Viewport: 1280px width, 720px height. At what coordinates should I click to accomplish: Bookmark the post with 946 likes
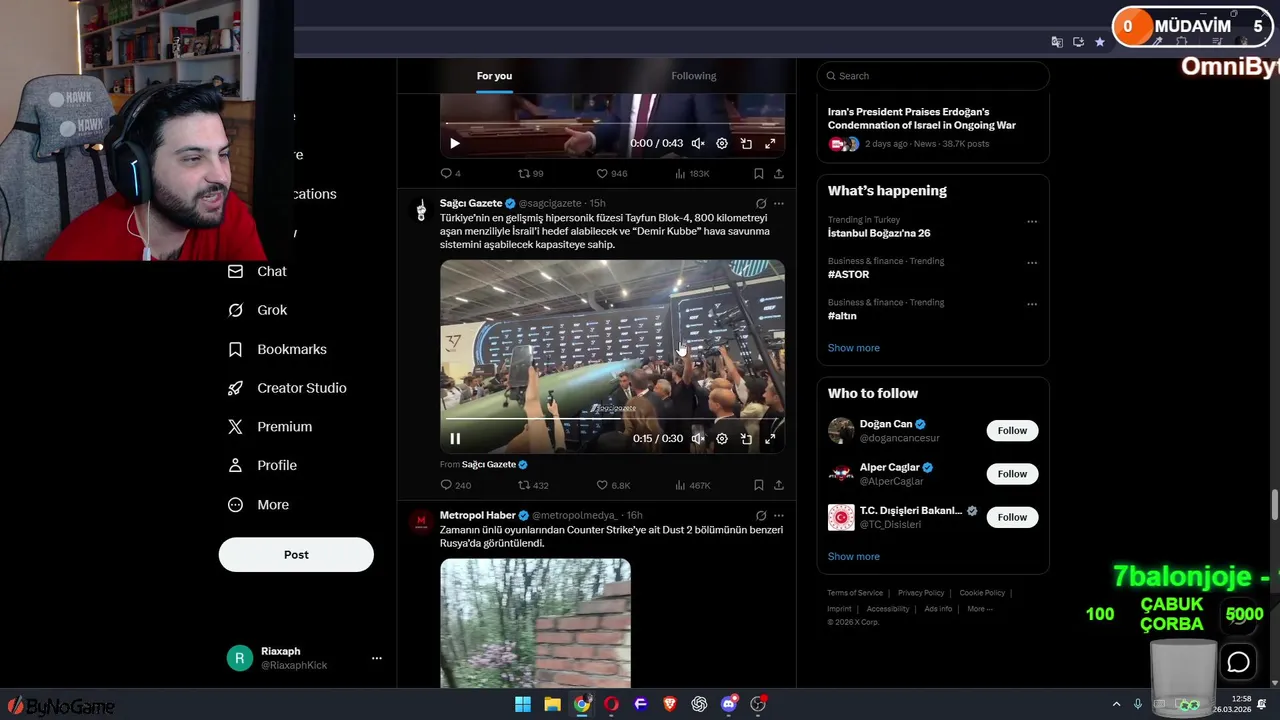(759, 174)
